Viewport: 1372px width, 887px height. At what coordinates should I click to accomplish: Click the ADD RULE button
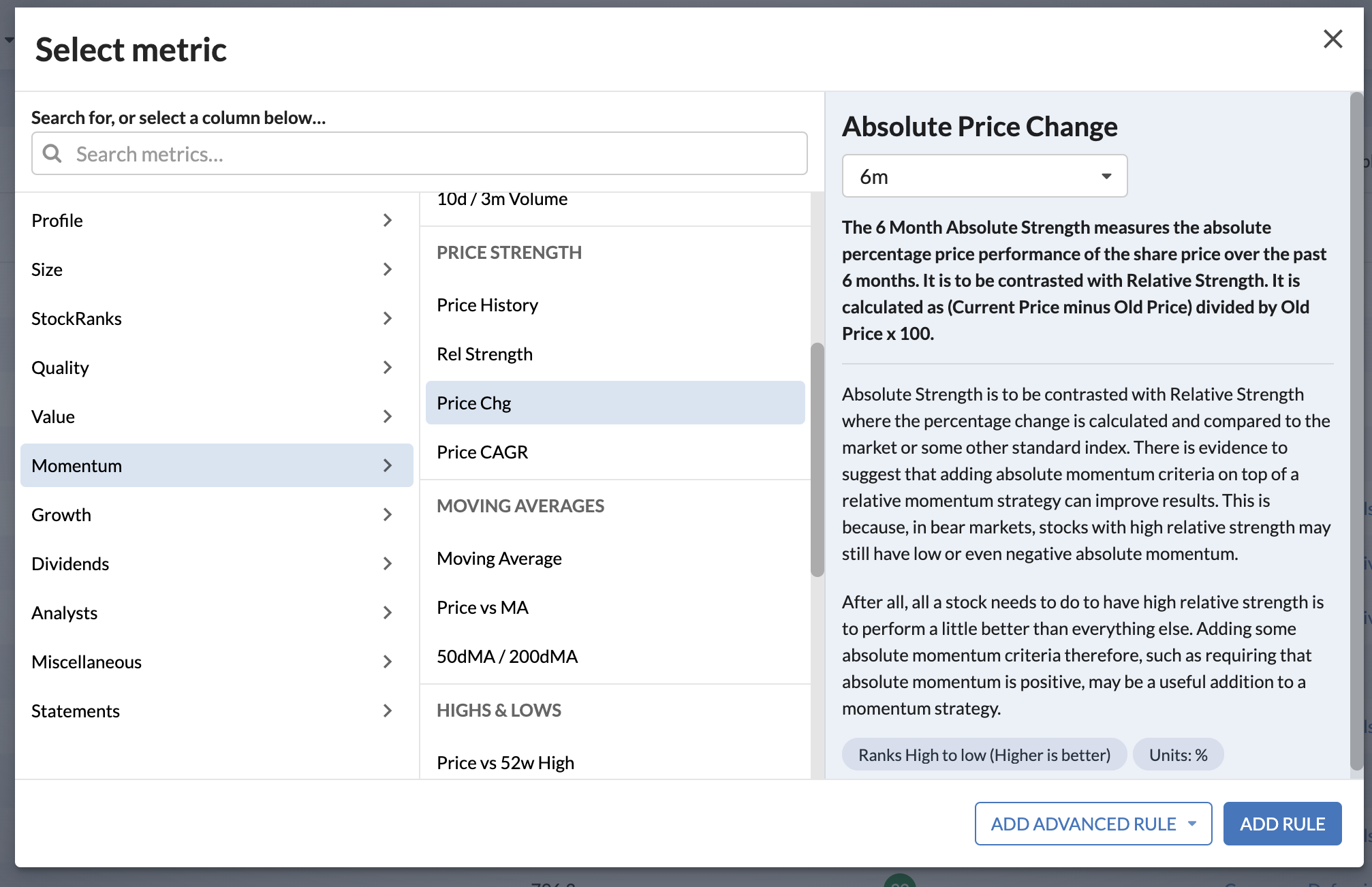coord(1282,824)
